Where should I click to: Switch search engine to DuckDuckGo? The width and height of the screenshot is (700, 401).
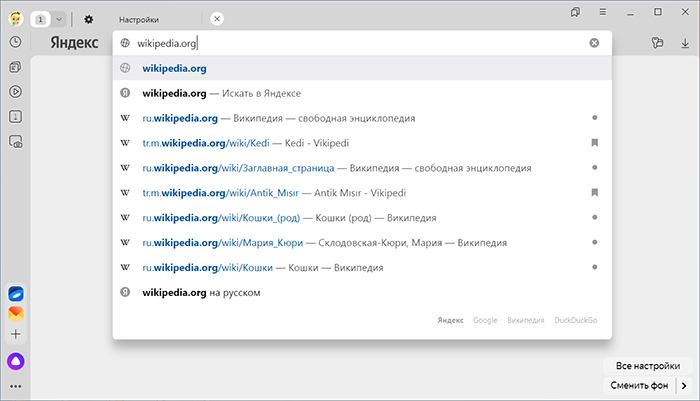pos(576,320)
